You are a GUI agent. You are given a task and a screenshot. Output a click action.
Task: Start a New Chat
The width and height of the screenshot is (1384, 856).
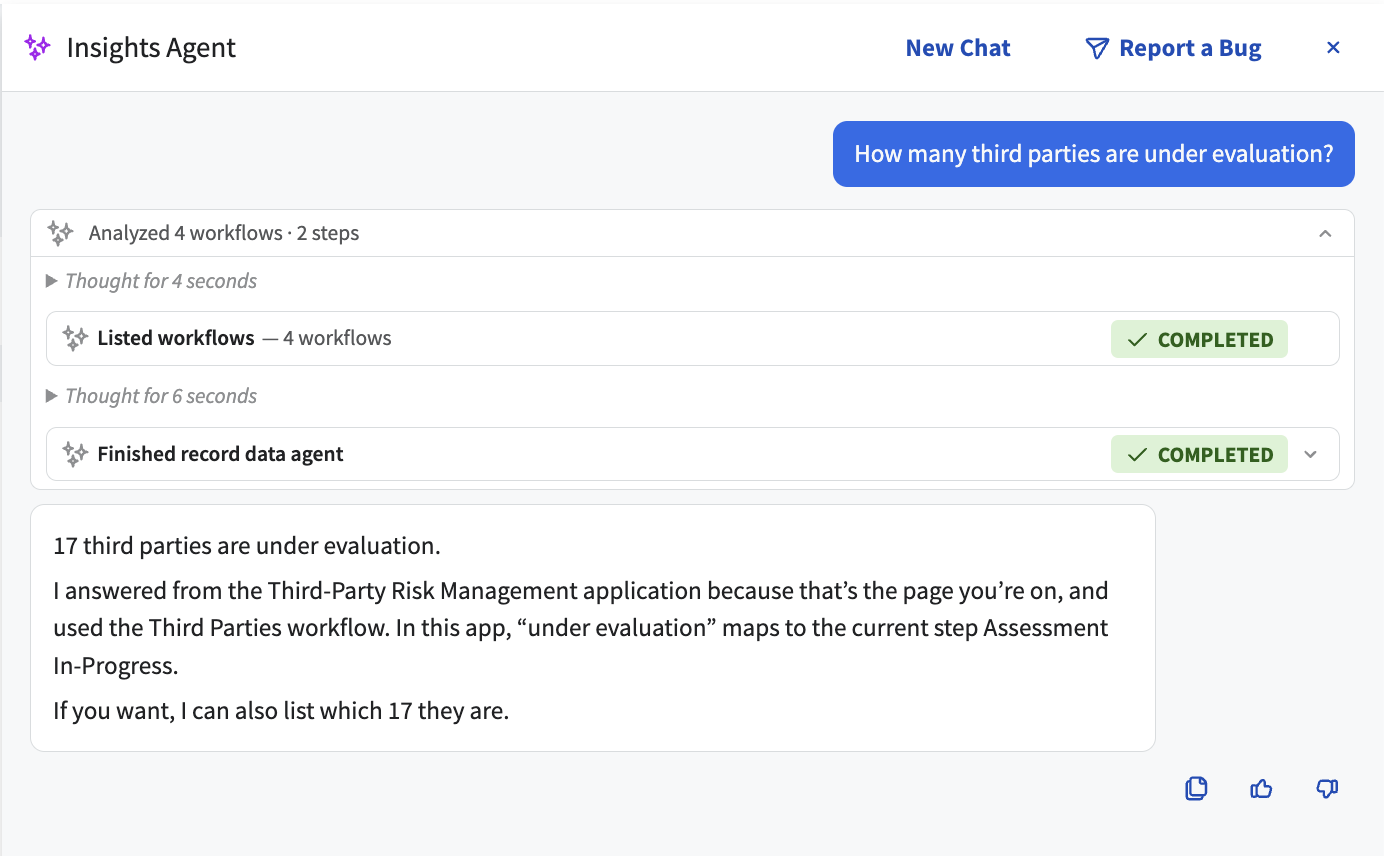(958, 48)
